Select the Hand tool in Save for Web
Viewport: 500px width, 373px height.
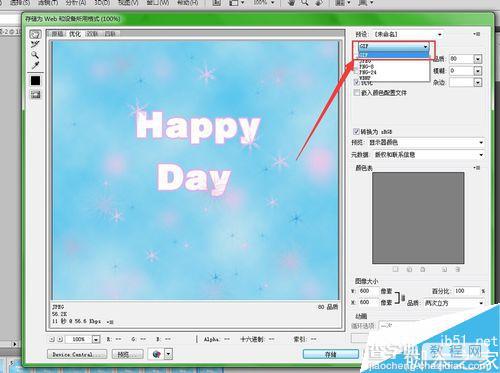[x=35, y=34]
